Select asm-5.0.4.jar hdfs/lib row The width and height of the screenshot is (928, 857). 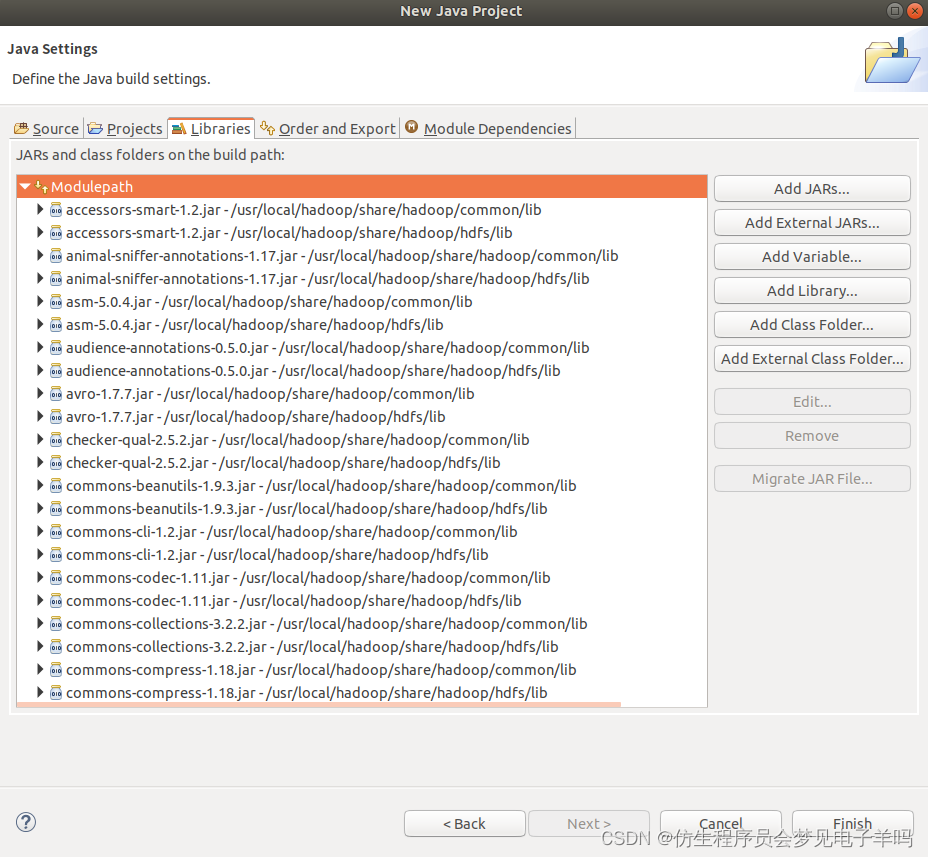click(362, 325)
